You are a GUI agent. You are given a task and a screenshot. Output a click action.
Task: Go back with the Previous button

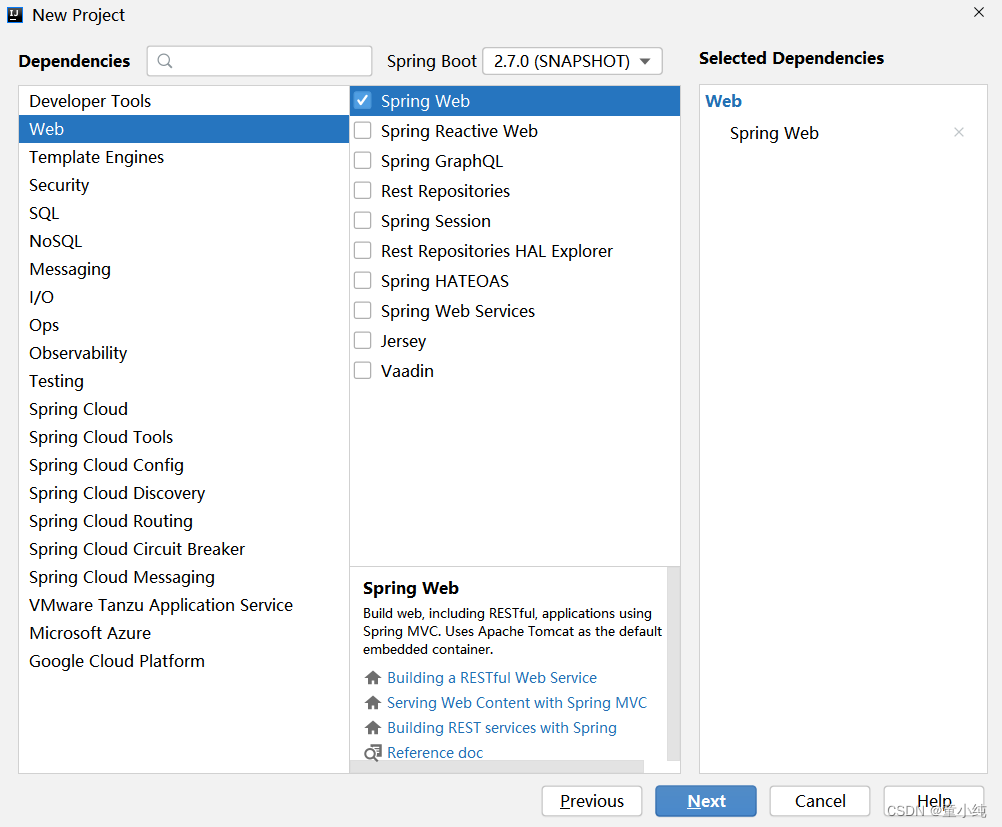point(592,801)
